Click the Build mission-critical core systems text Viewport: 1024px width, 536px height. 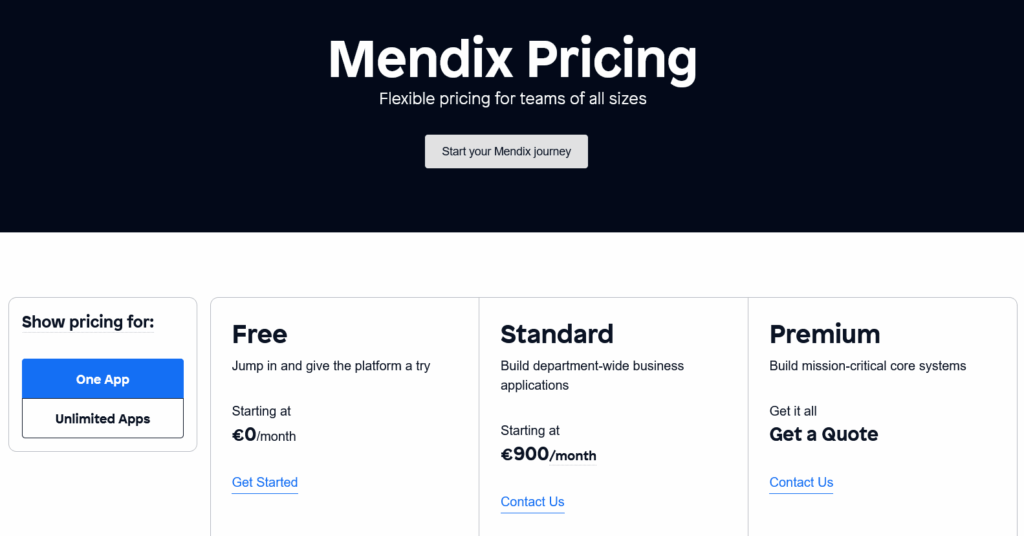pyautogui.click(x=867, y=366)
